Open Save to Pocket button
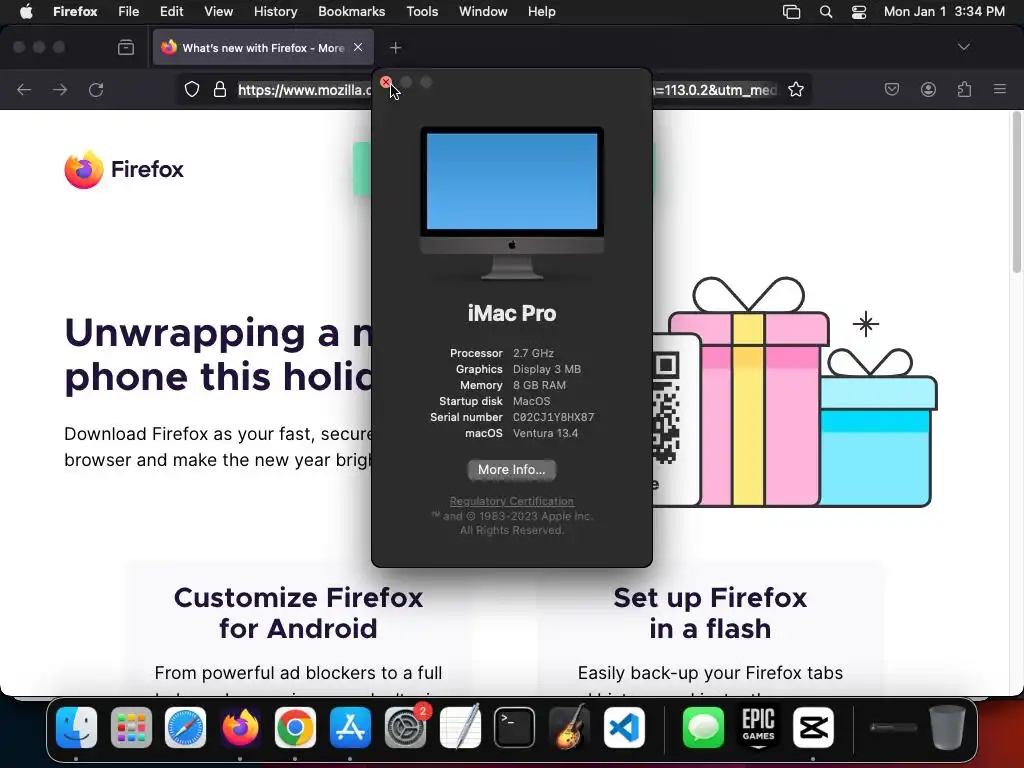This screenshot has width=1024, height=768. pos(891,89)
